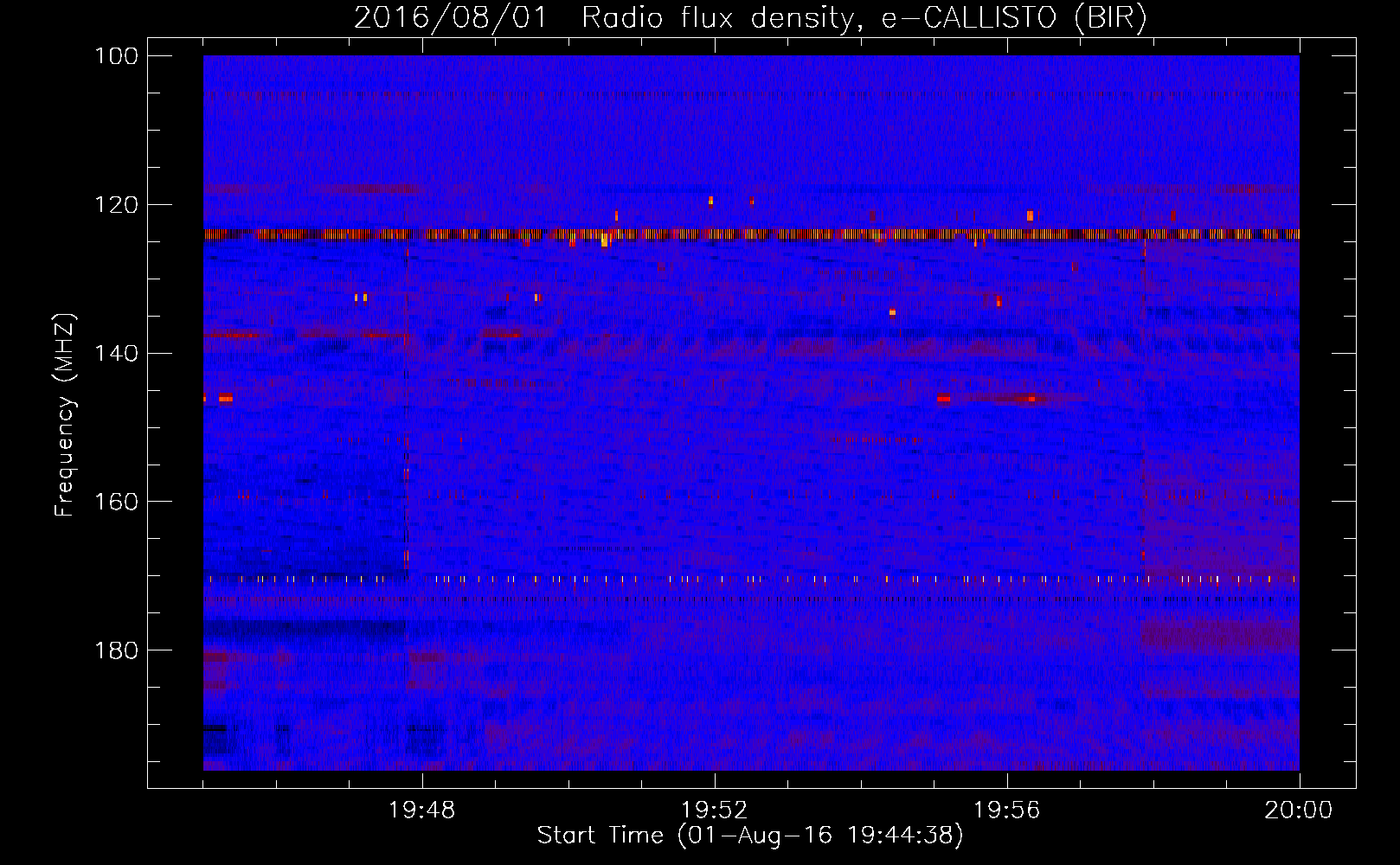The width and height of the screenshot is (1400, 865).
Task: Click the 100 frequency tick label
Action: tap(116, 56)
